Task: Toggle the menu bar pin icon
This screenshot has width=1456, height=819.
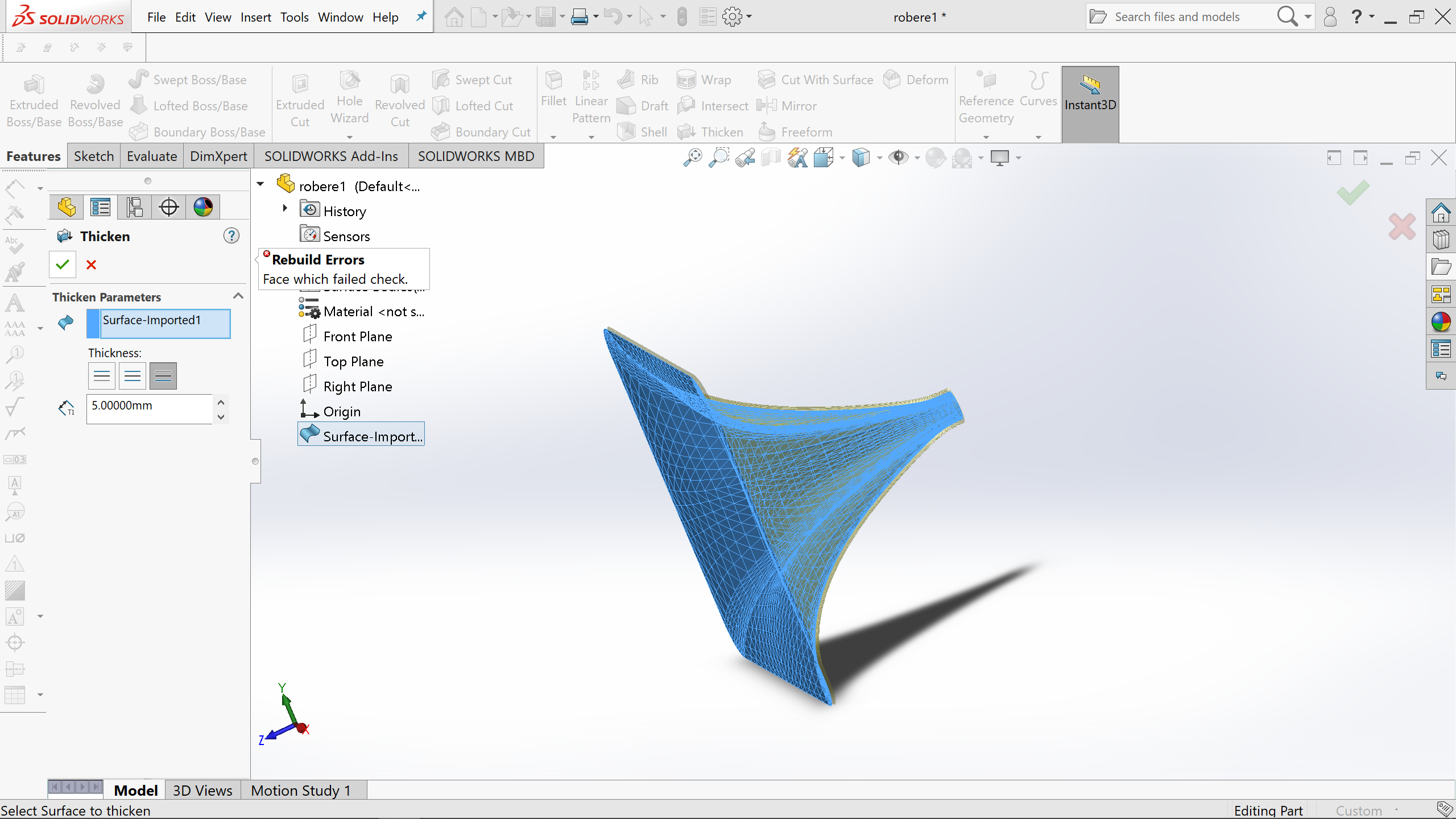Action: [x=421, y=16]
